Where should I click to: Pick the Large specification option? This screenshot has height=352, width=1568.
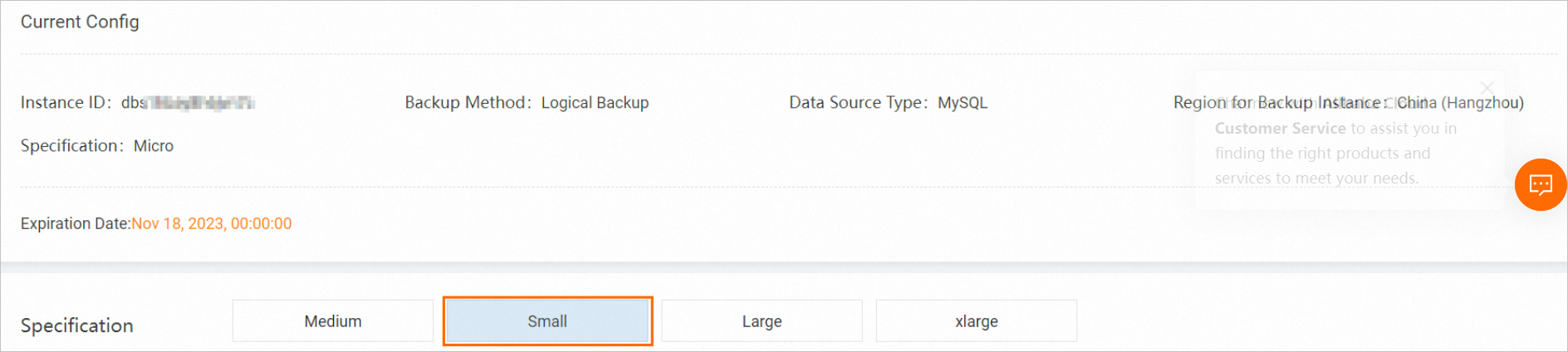(x=762, y=321)
